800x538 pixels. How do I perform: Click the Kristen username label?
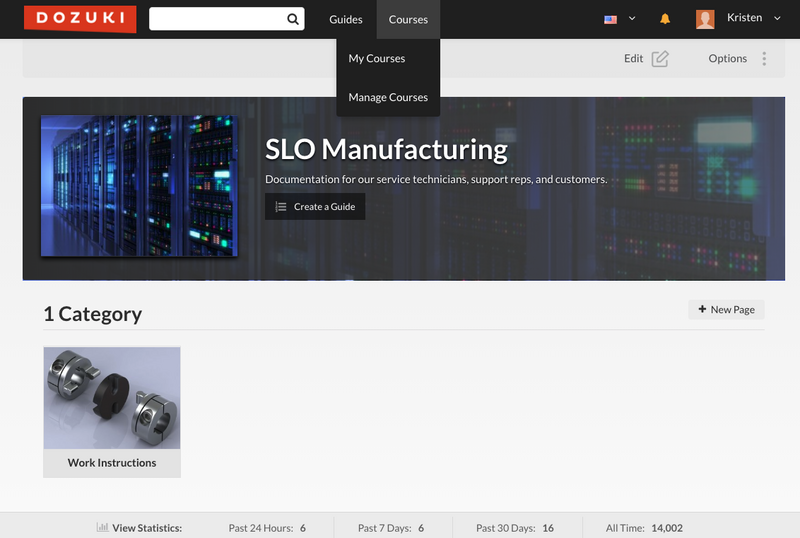pos(744,18)
